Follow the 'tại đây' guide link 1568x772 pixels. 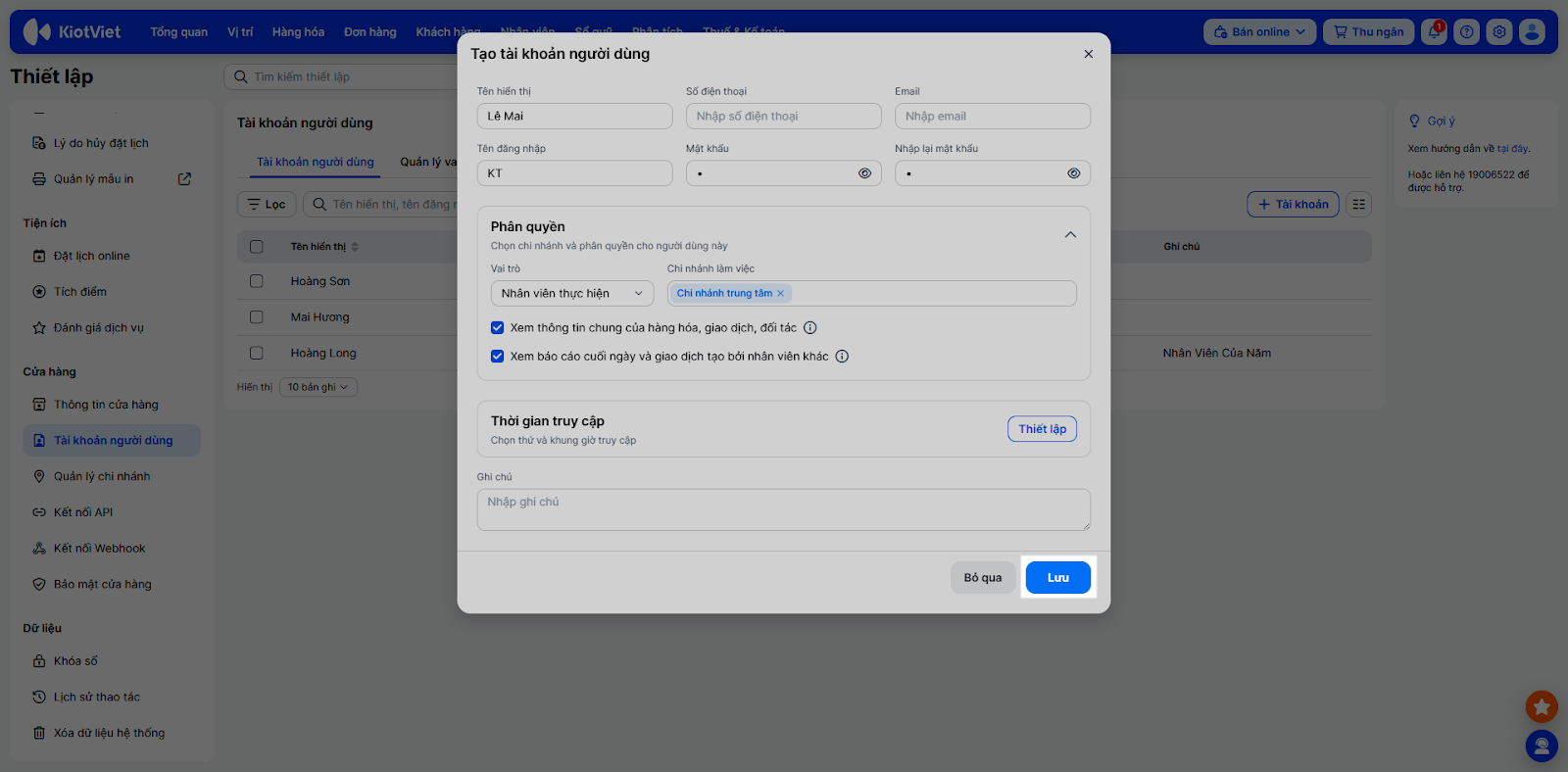(x=1512, y=149)
